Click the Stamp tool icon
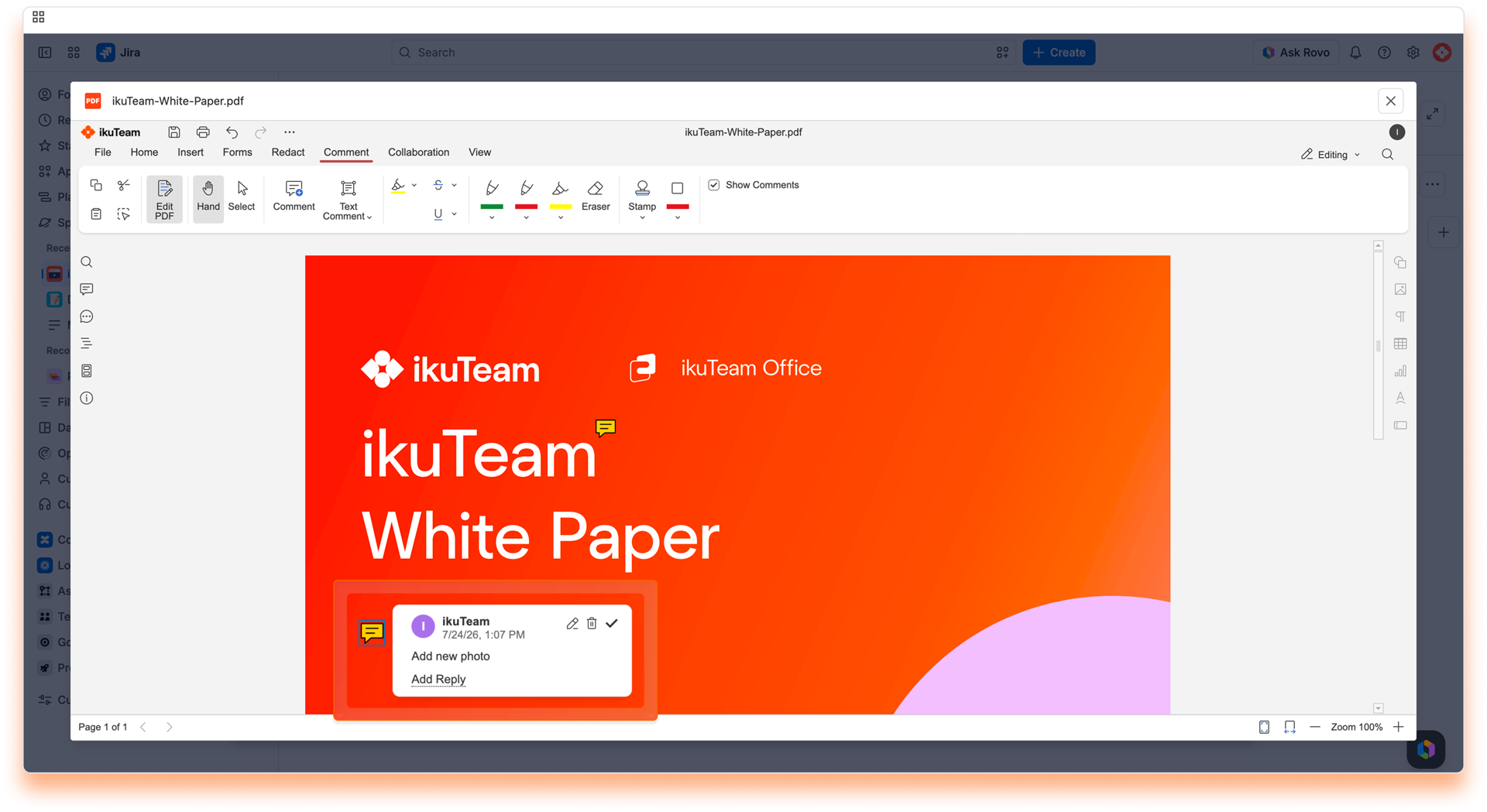Image resolution: width=1487 pixels, height=812 pixels. click(x=642, y=188)
